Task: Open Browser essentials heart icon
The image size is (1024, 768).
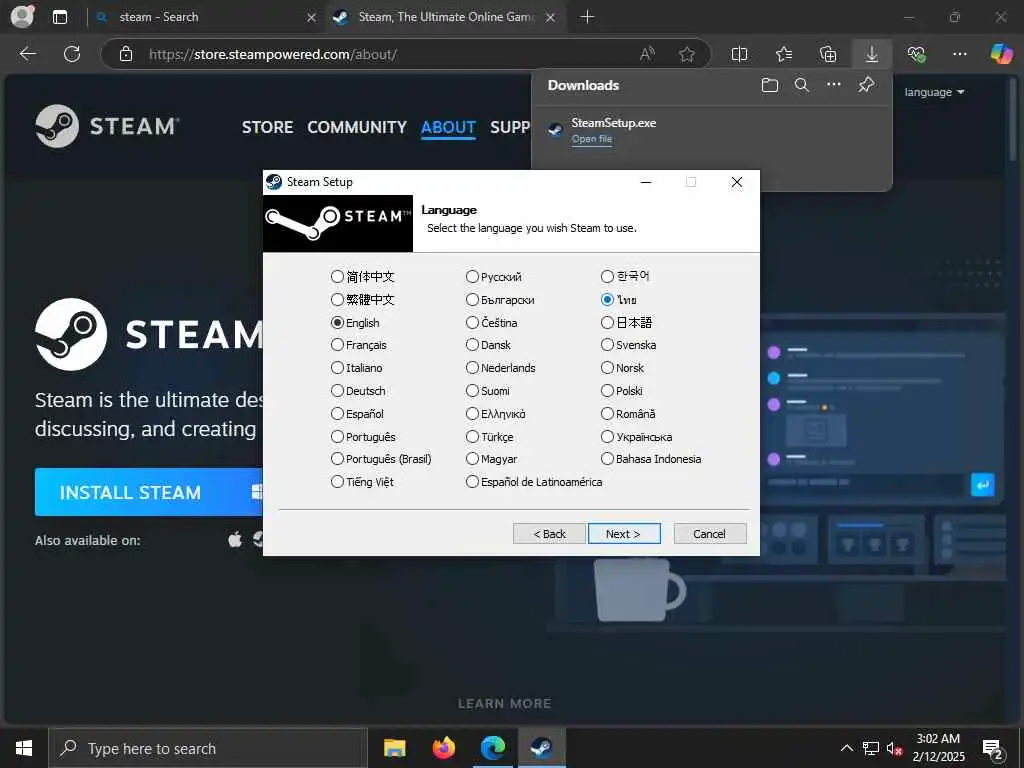Action: [916, 54]
